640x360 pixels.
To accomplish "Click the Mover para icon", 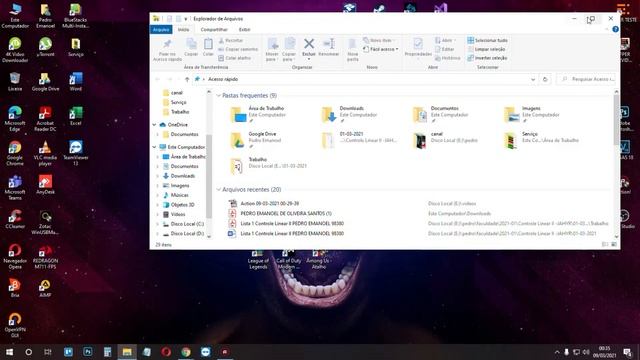I will [272, 44].
